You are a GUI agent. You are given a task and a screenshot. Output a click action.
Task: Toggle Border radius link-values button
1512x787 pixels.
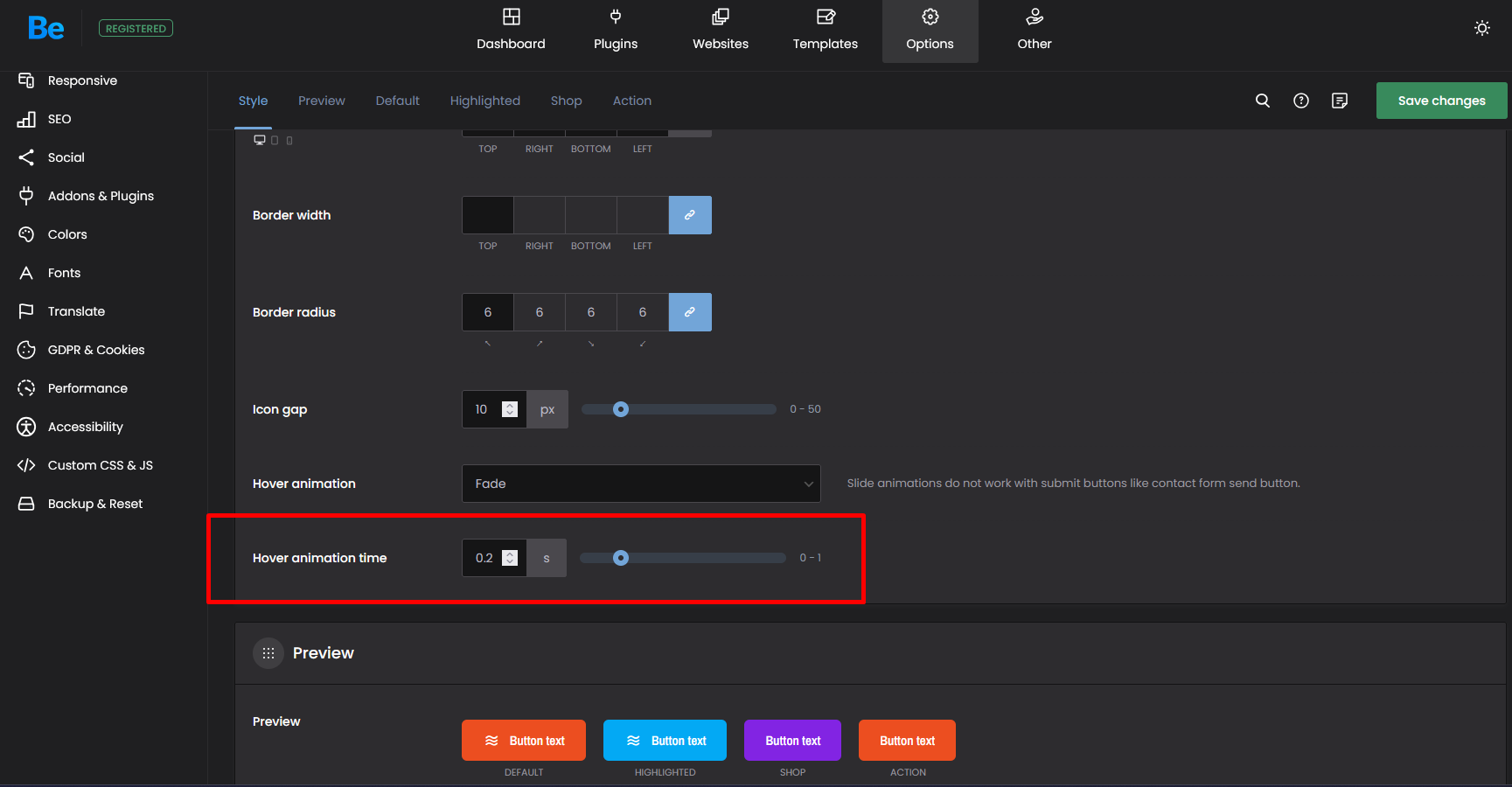pos(690,312)
